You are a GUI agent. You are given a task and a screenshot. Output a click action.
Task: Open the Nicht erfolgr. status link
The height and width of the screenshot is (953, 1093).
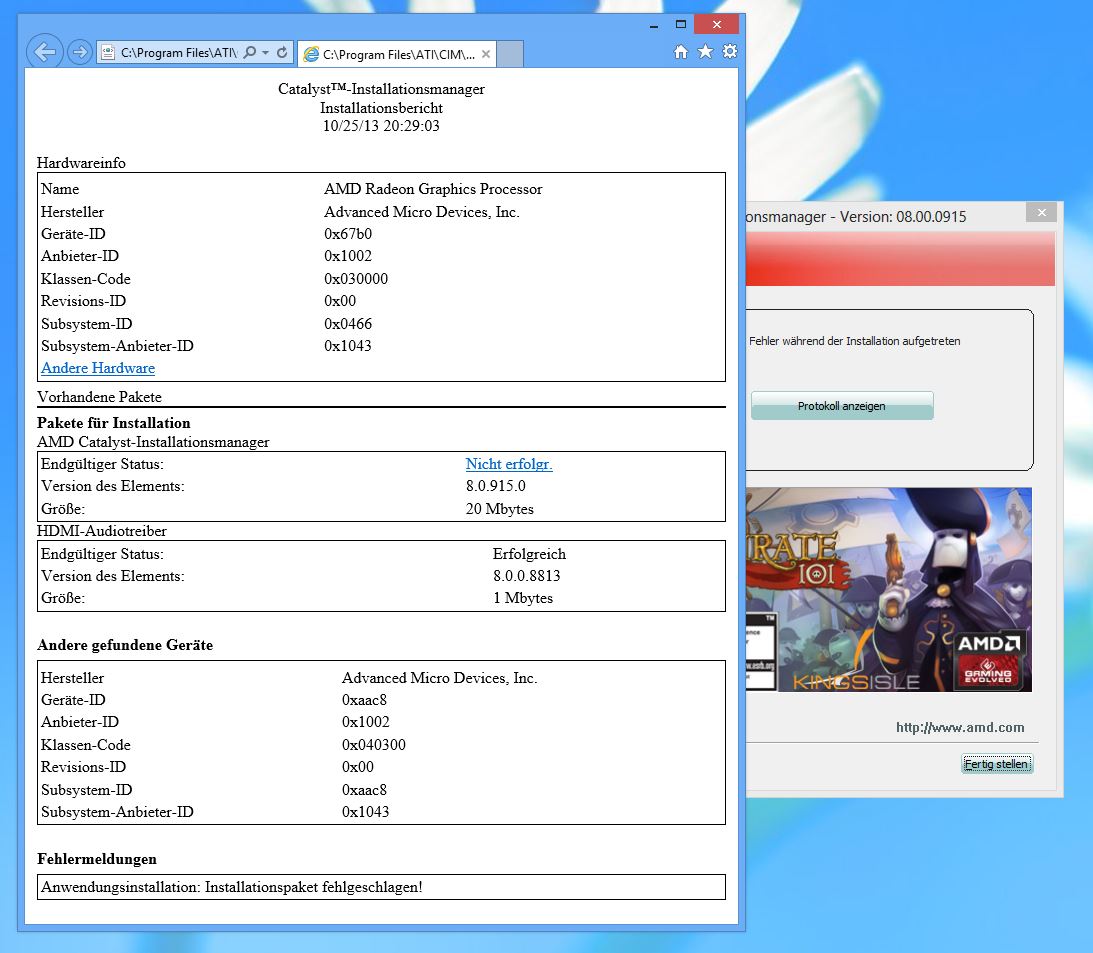(x=509, y=464)
